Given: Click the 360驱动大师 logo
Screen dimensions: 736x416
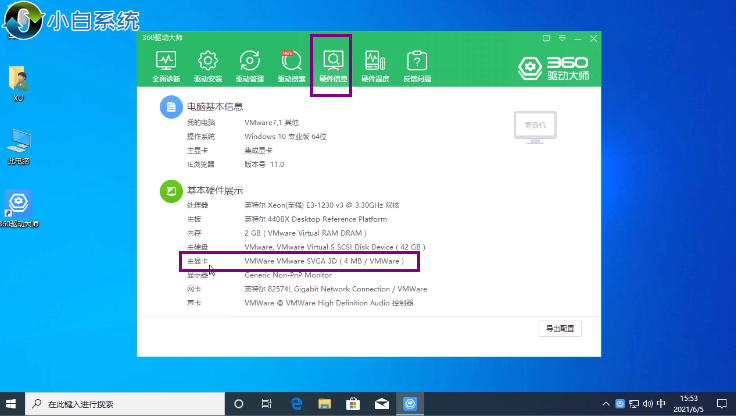Looking at the screenshot, I should pos(553,69).
